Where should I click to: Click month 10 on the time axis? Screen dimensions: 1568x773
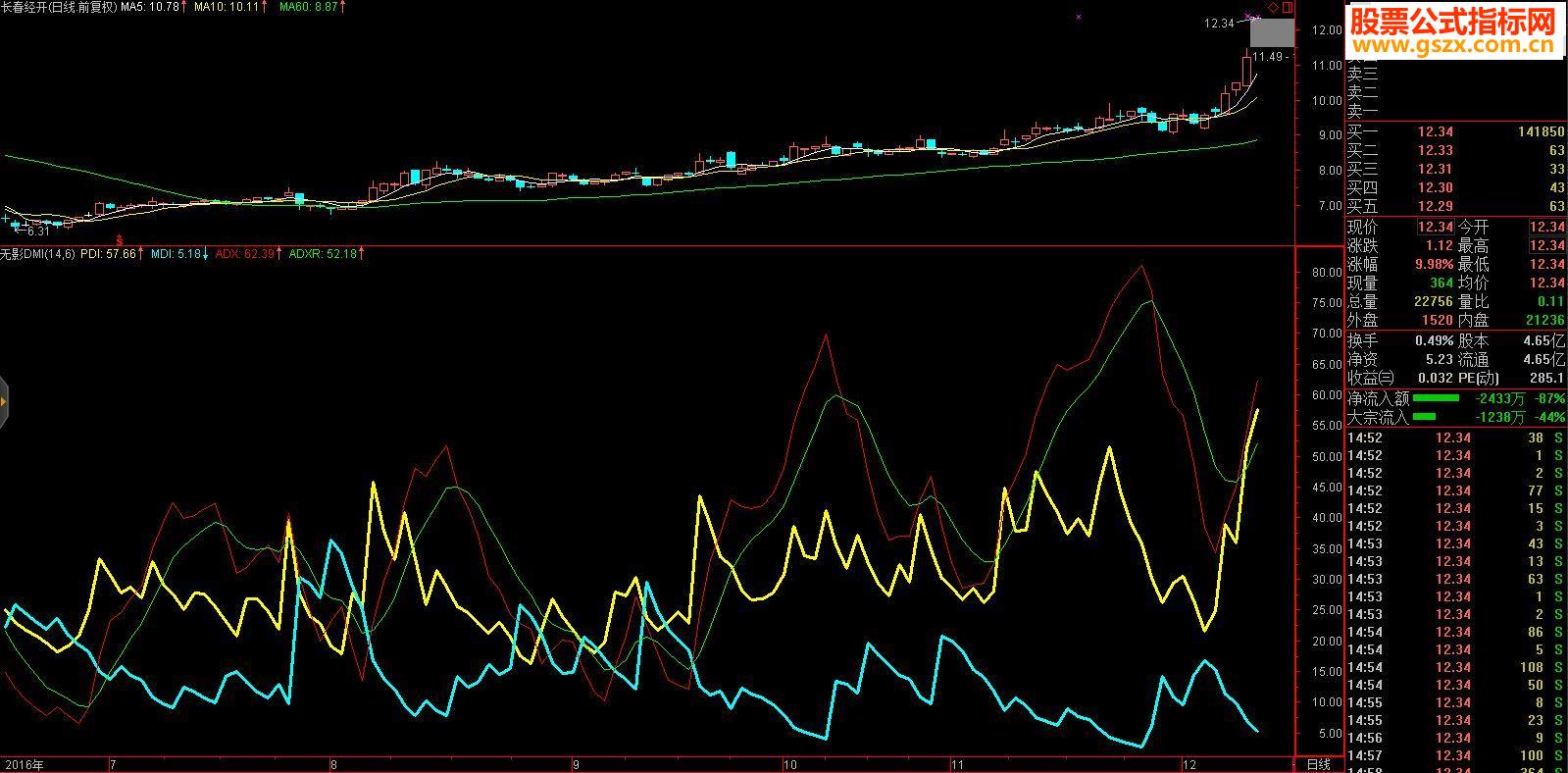[x=790, y=764]
